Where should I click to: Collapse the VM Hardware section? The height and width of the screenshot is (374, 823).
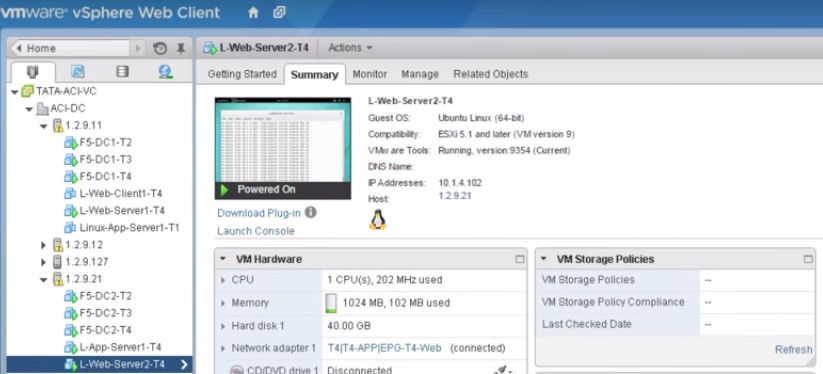coord(223,259)
